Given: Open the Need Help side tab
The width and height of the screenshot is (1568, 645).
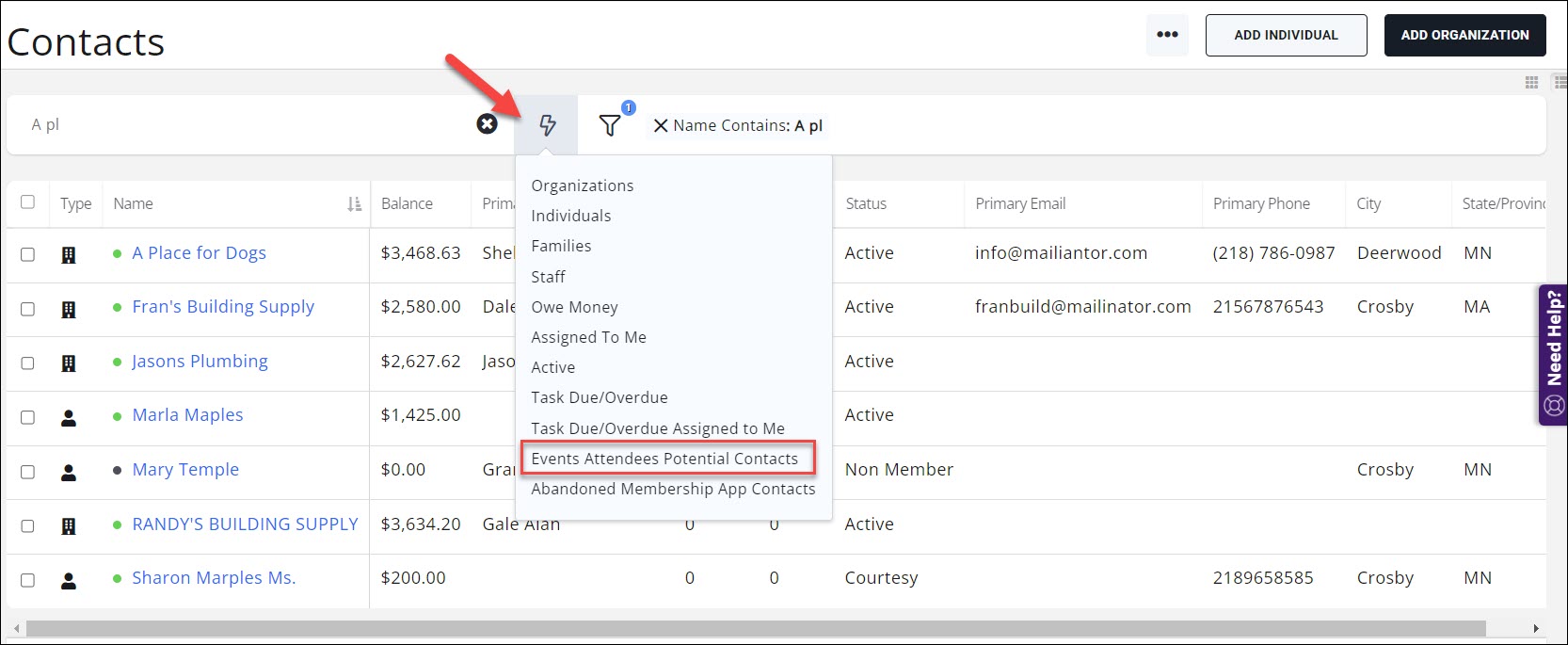Looking at the screenshot, I should click(1553, 355).
